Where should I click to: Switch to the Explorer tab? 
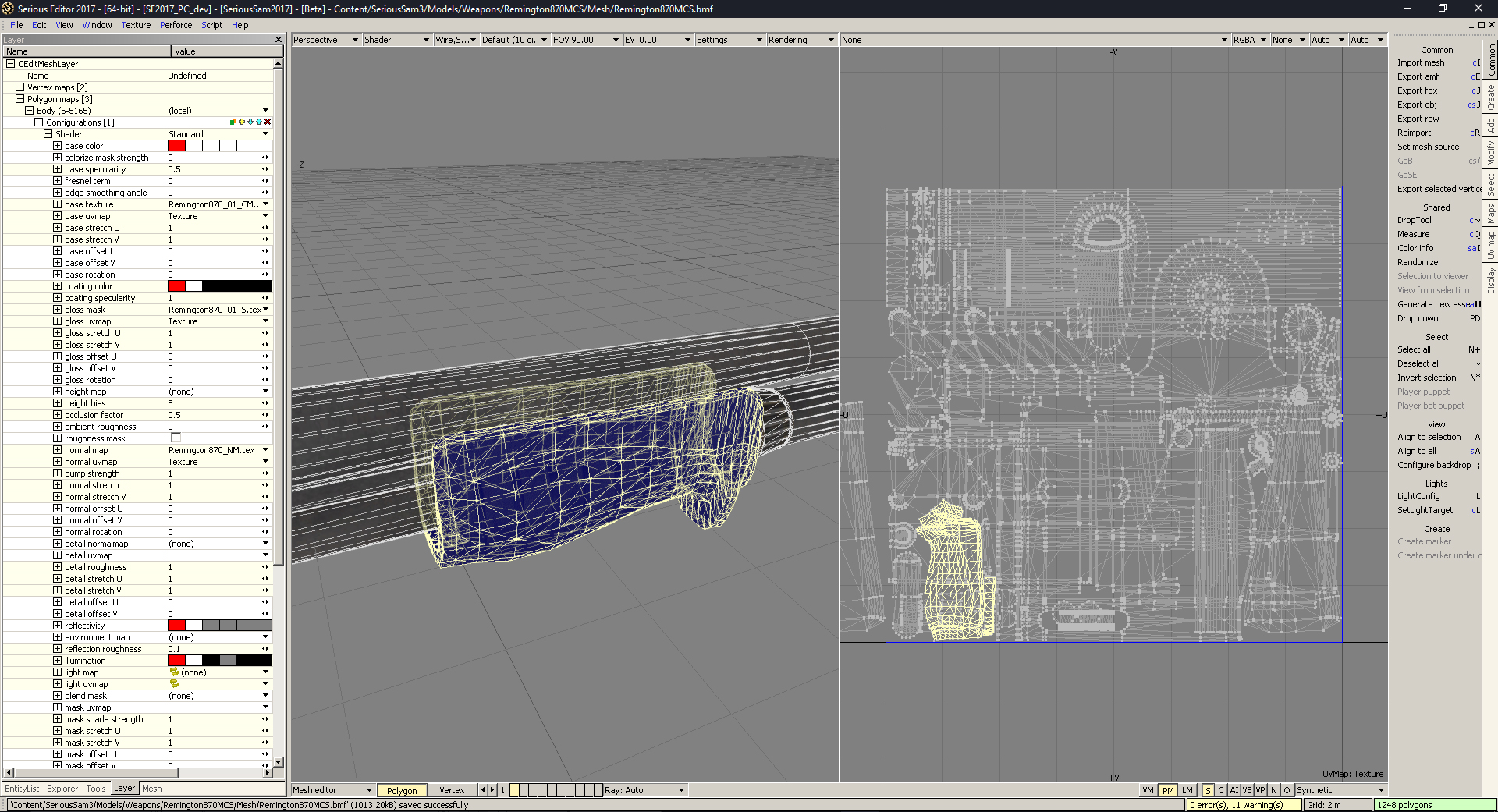coord(62,789)
